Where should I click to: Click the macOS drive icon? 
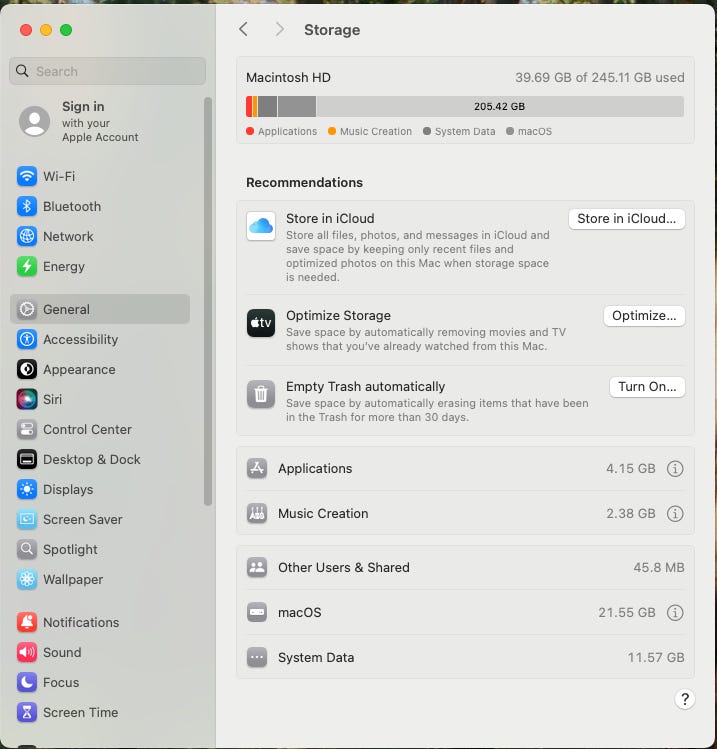[257, 612]
